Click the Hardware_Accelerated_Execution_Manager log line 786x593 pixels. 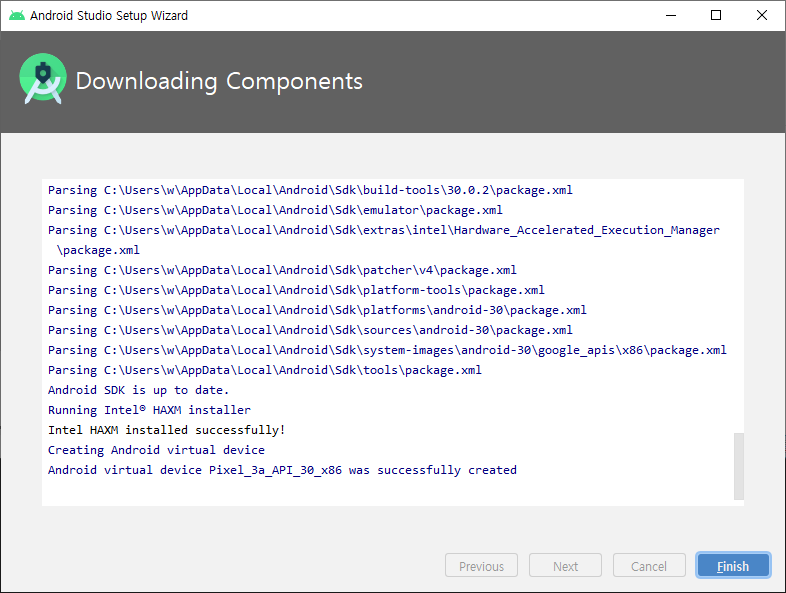(x=383, y=240)
